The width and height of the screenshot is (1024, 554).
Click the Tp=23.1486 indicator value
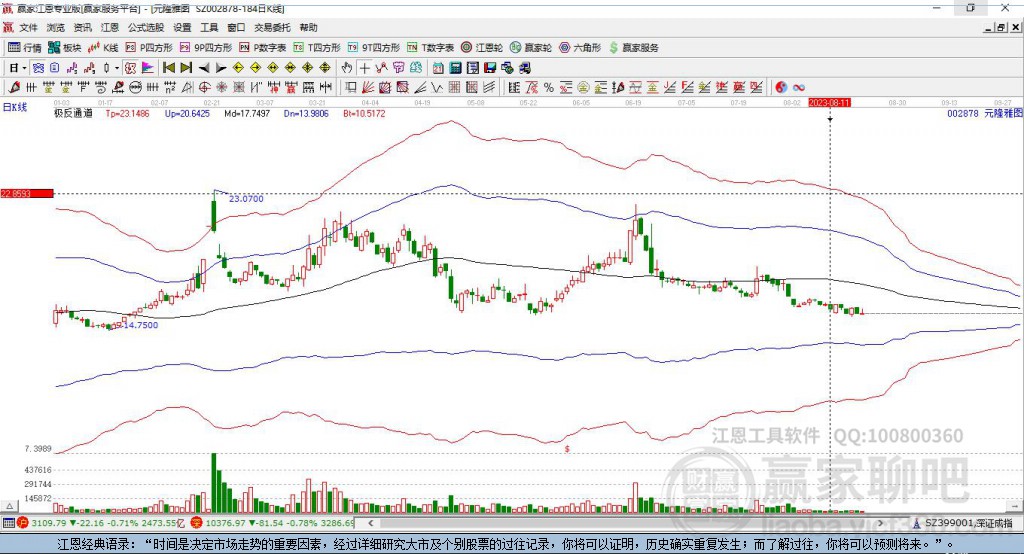click(127, 113)
